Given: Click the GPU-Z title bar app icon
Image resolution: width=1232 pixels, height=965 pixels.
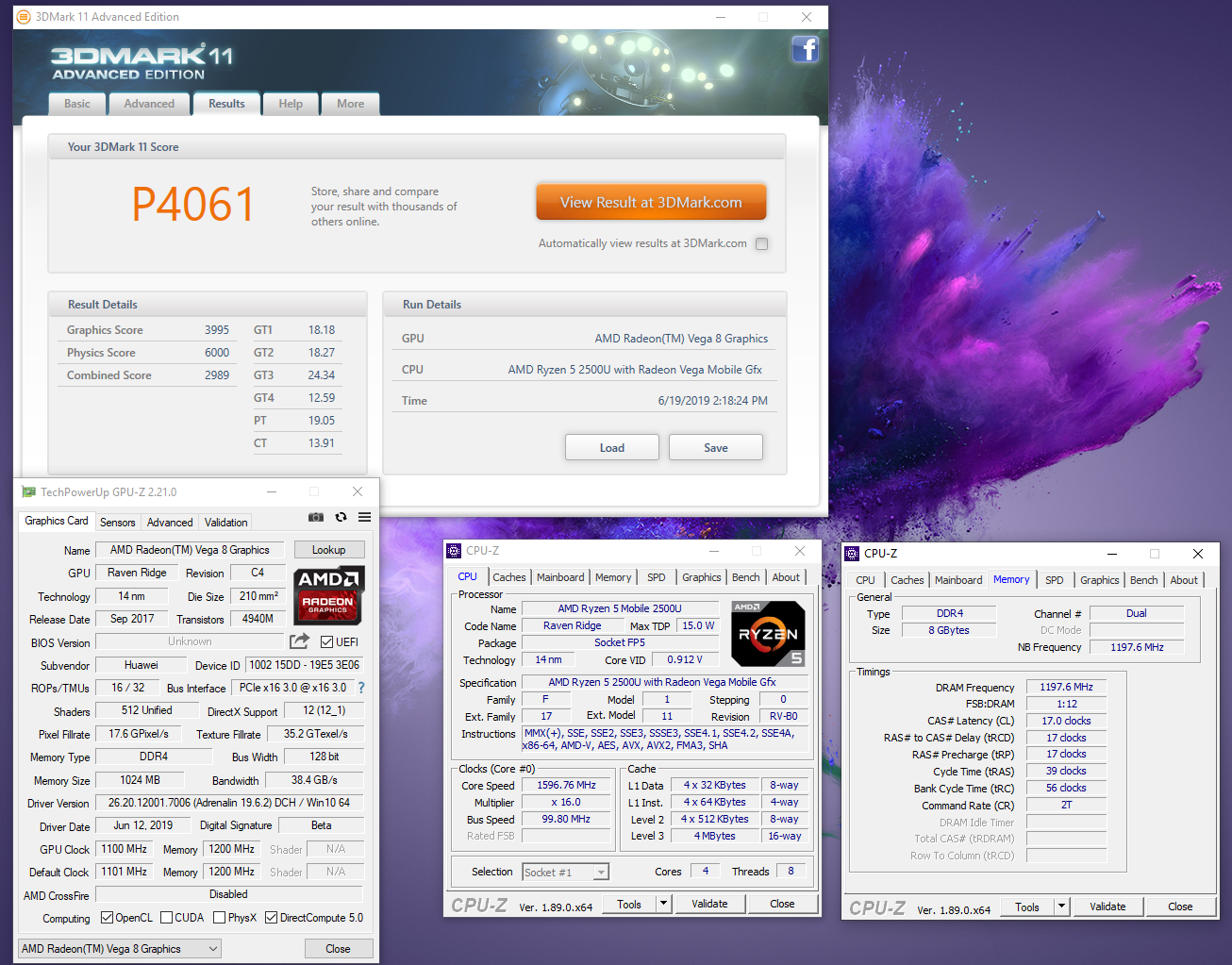Looking at the screenshot, I should (x=28, y=492).
